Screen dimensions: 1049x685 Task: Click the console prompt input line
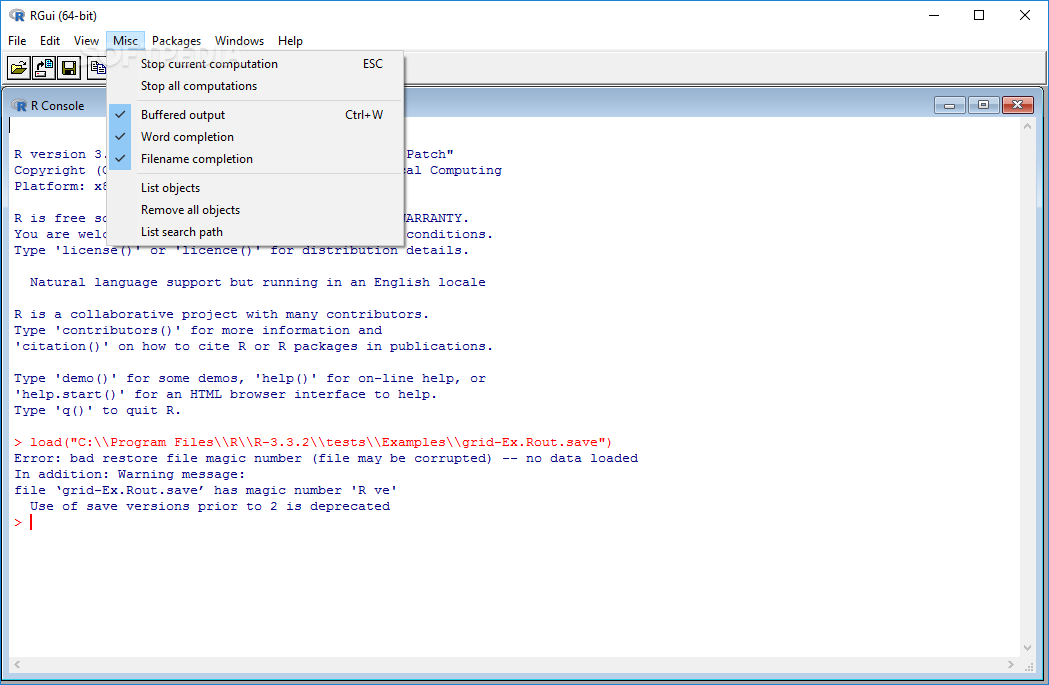click(x=515, y=522)
